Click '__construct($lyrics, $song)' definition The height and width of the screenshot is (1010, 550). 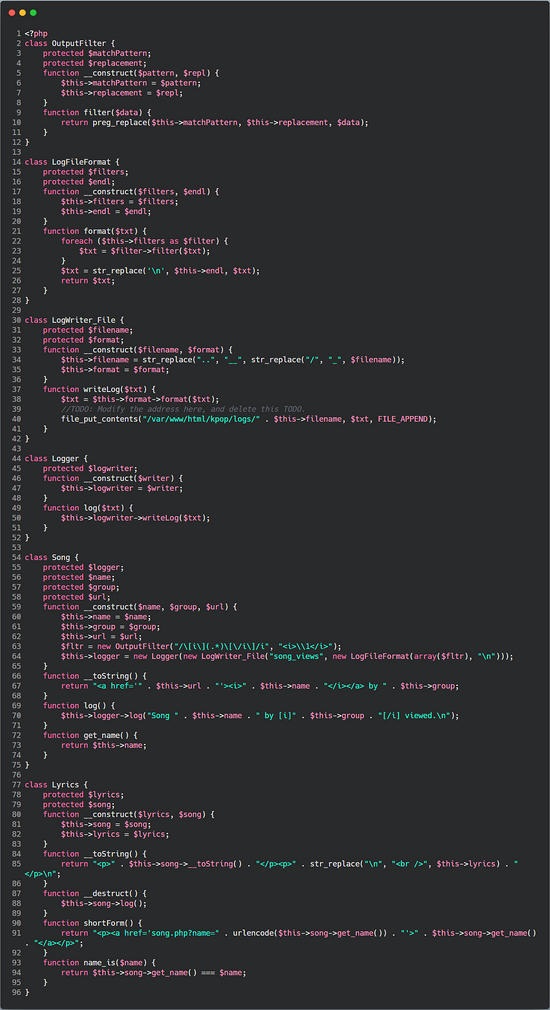[129, 815]
